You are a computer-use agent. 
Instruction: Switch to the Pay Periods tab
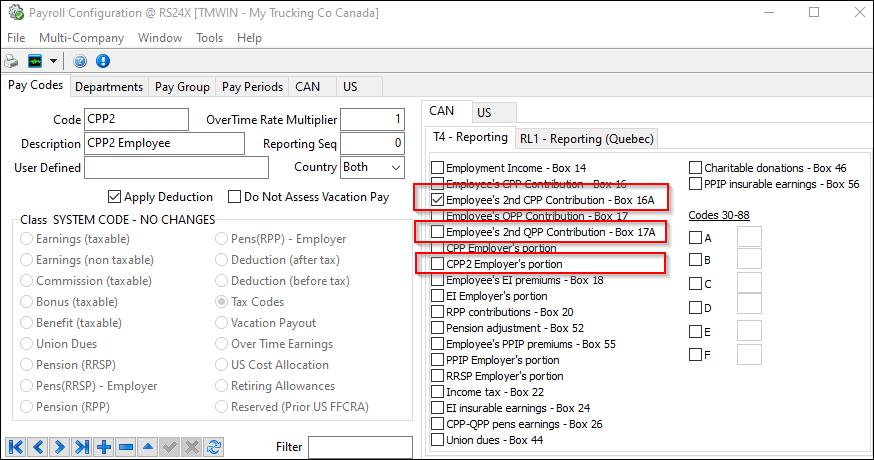pyautogui.click(x=252, y=87)
